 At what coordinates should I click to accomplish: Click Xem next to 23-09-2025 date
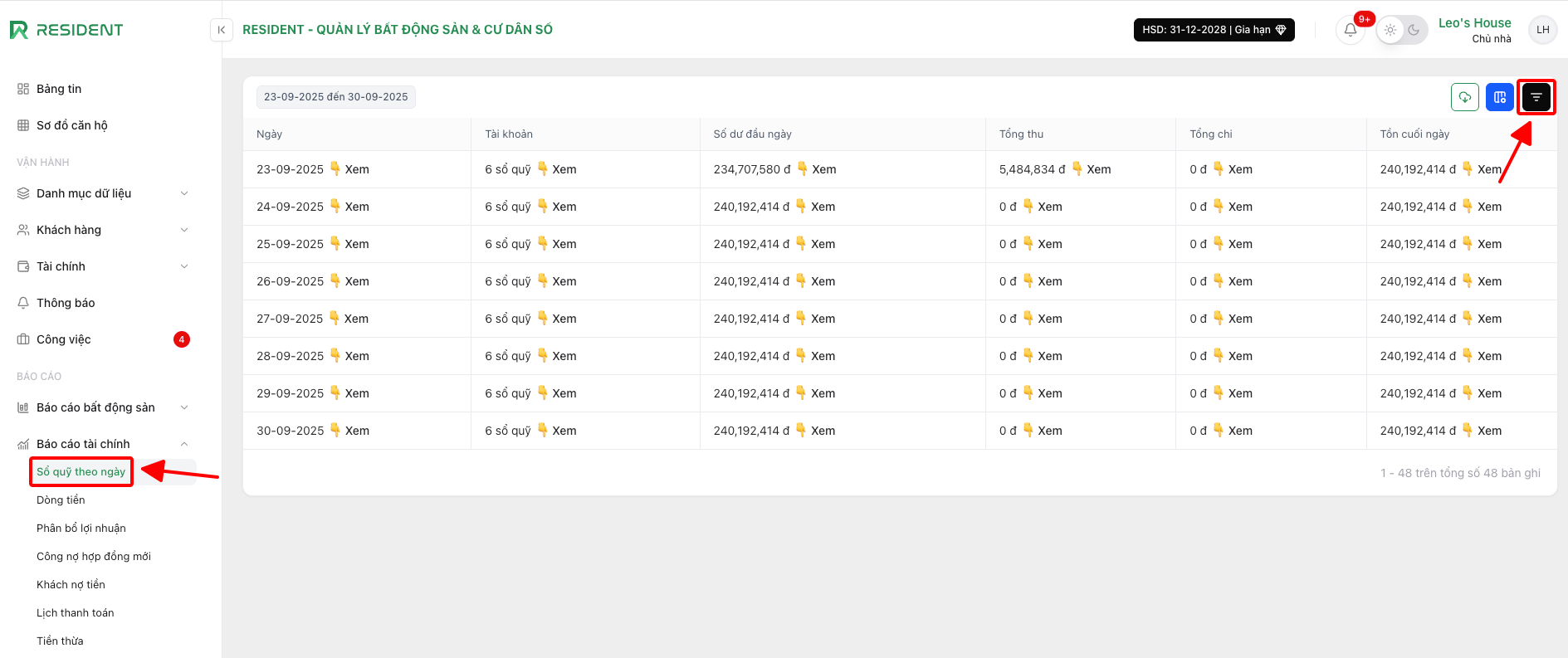pos(357,169)
